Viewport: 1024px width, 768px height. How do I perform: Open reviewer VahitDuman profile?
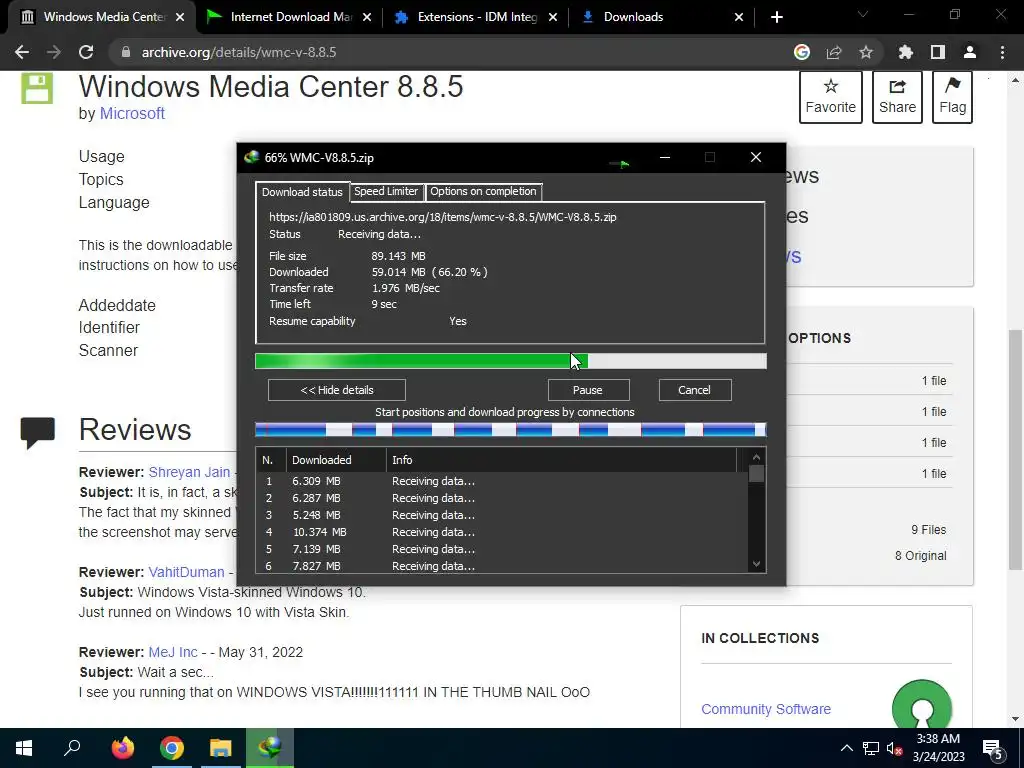coord(186,572)
